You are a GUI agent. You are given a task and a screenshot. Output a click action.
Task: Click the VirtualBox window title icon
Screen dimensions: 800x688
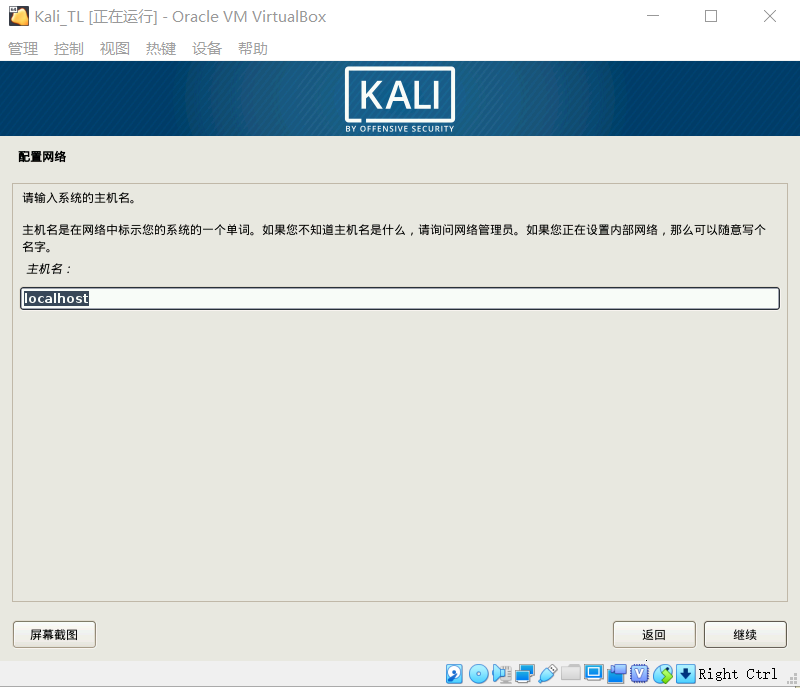19,16
